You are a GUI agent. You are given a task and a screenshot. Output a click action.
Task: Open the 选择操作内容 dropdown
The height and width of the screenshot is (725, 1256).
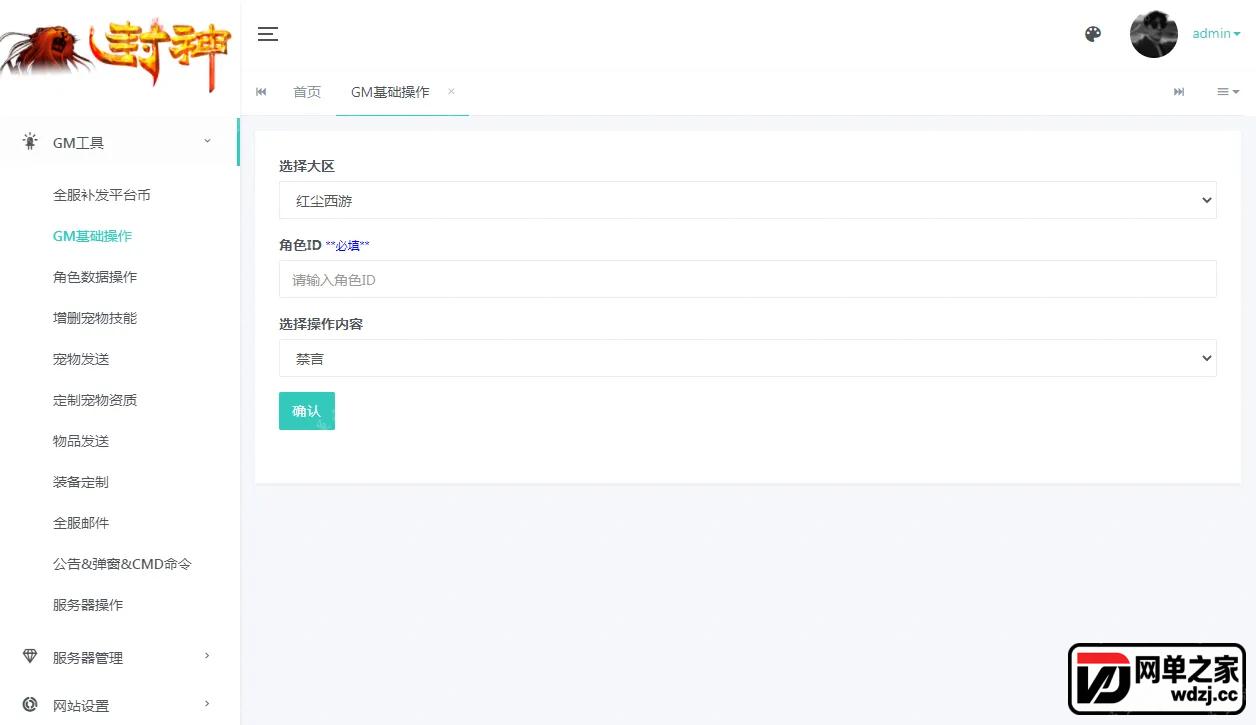point(747,358)
